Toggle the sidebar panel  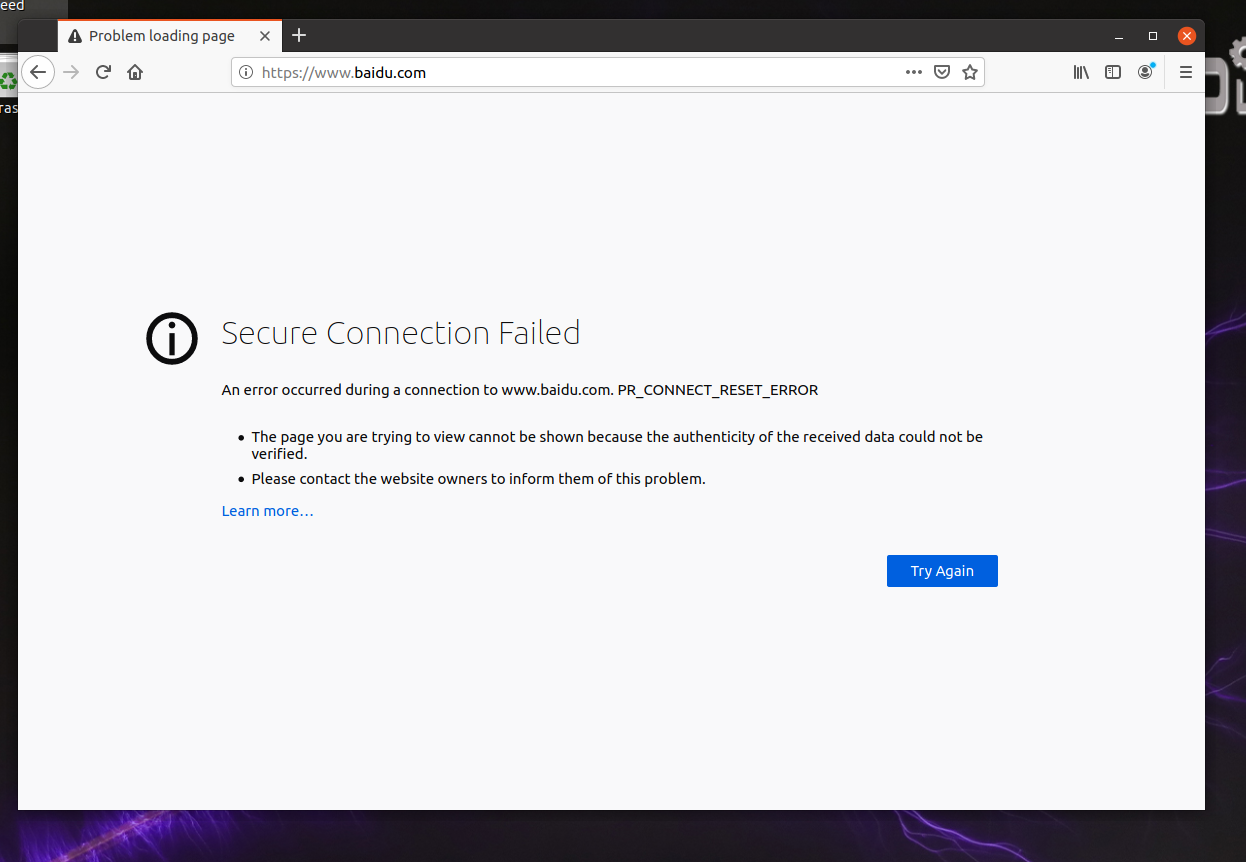(x=1113, y=72)
